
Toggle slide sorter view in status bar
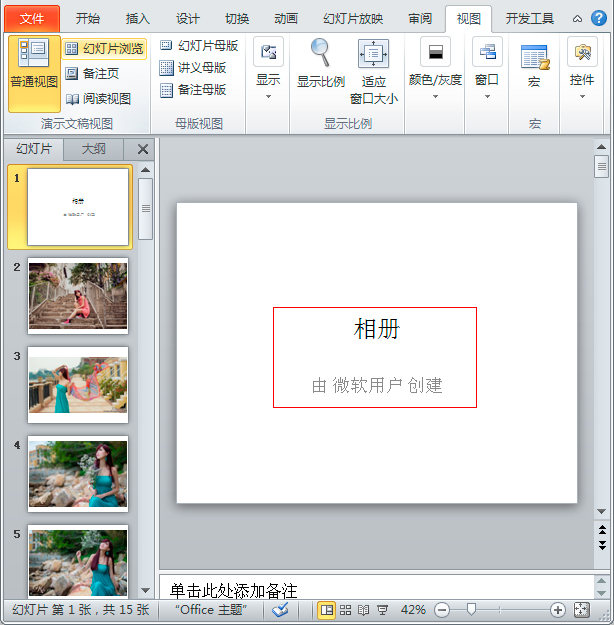345,610
